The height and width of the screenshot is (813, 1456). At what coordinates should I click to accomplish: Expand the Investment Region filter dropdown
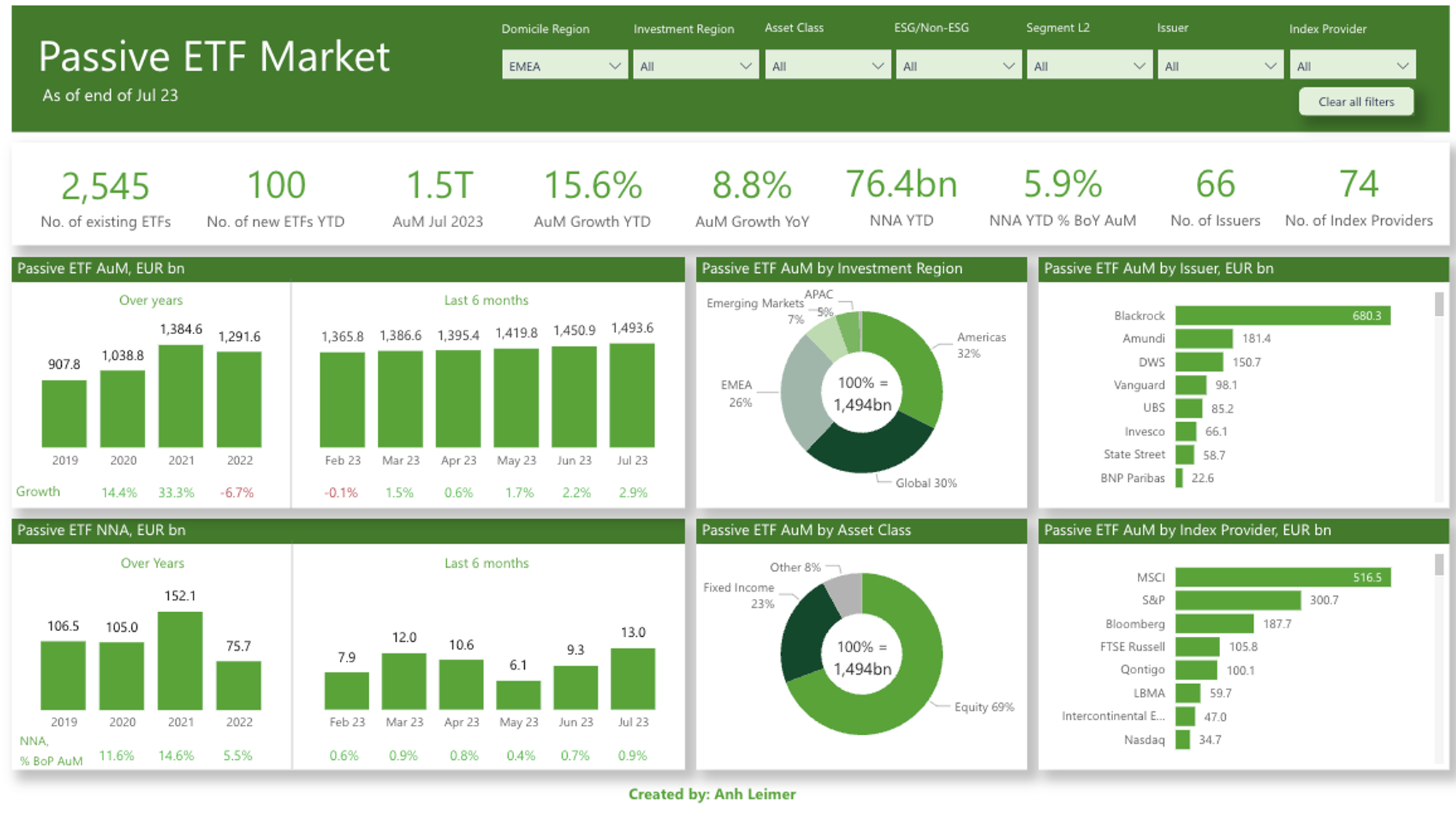(695, 66)
